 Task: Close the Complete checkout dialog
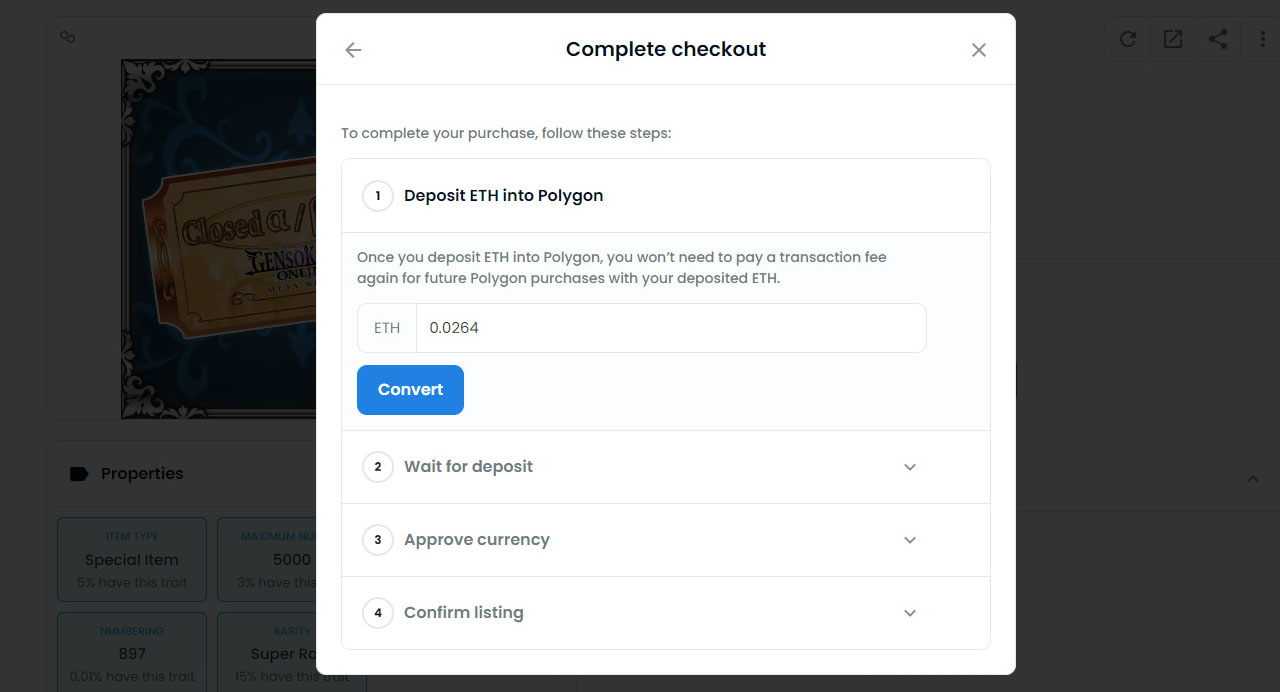pos(978,50)
